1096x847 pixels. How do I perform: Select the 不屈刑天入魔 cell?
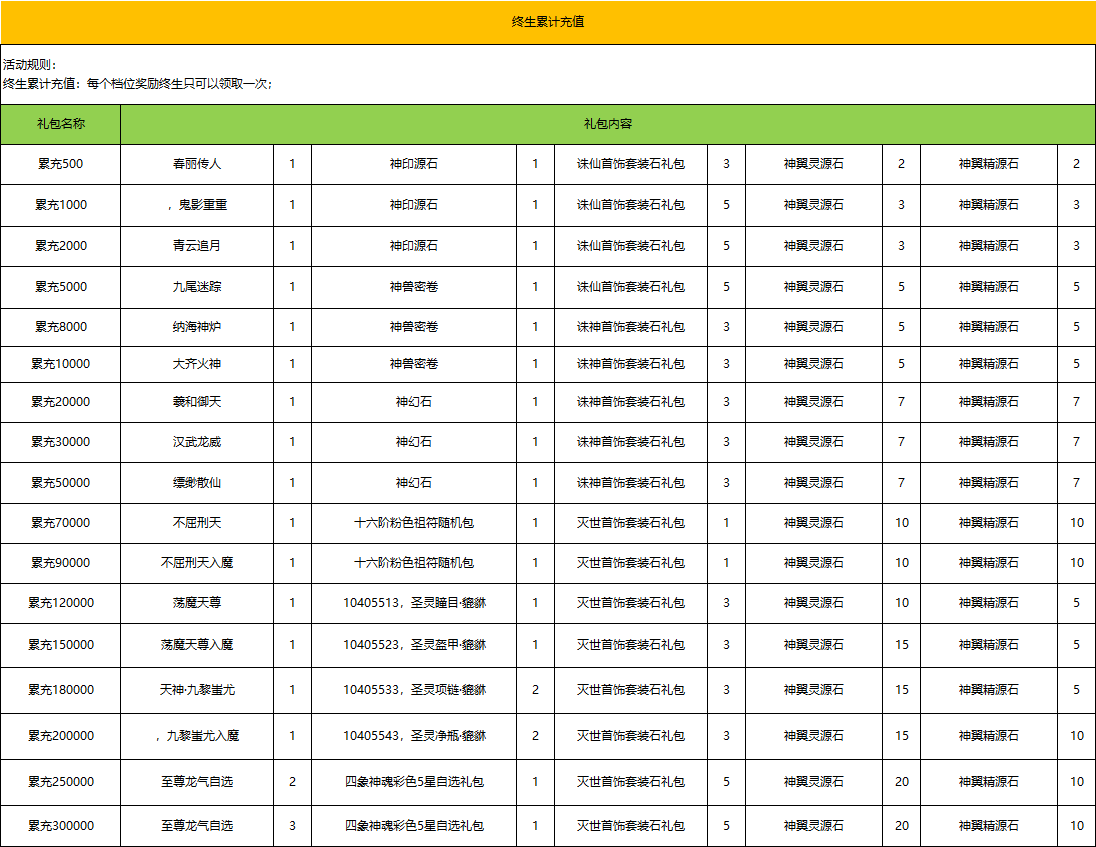(197, 563)
